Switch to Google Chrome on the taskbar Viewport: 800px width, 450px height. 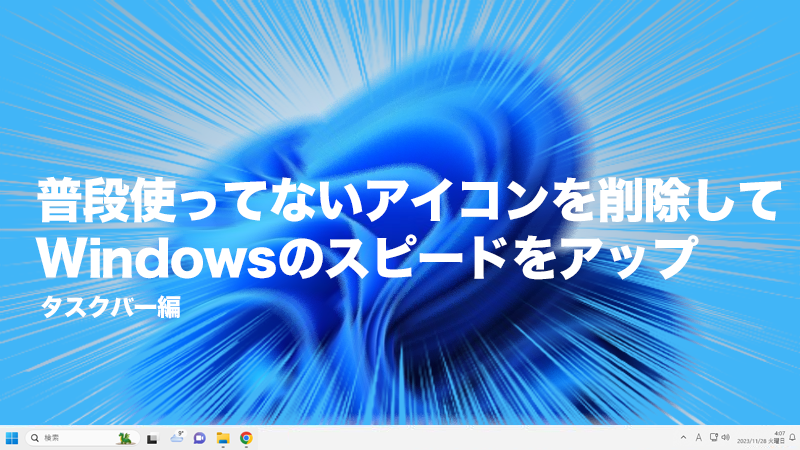(246, 438)
